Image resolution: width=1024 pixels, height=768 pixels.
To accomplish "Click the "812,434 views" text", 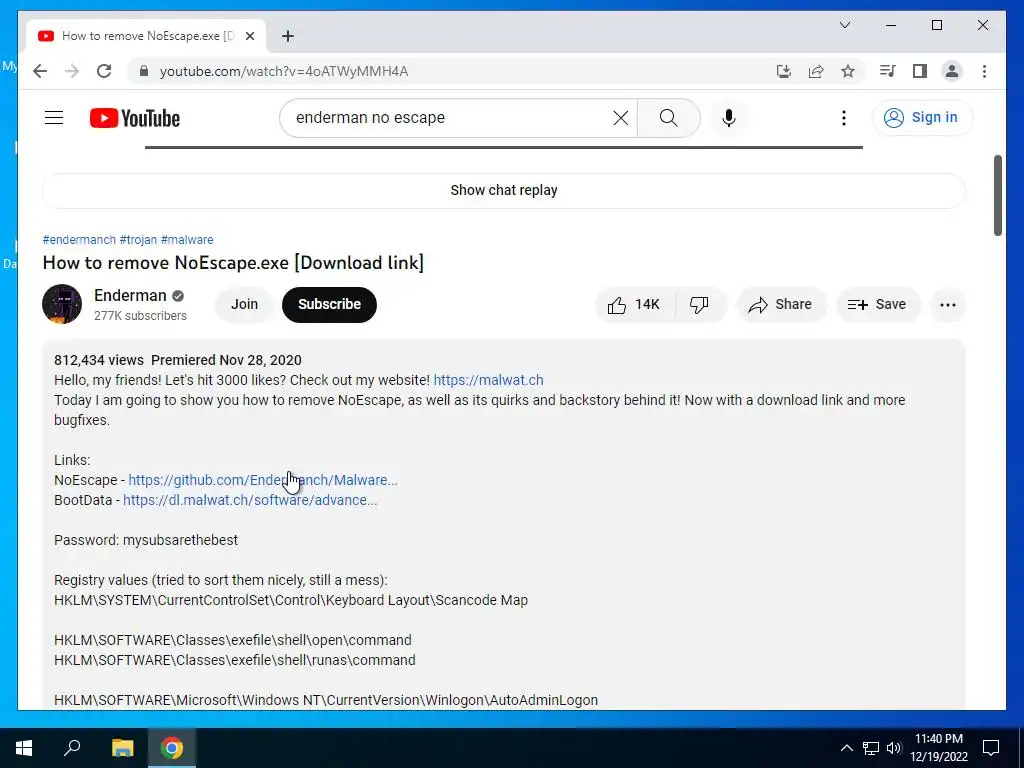I will [x=99, y=360].
